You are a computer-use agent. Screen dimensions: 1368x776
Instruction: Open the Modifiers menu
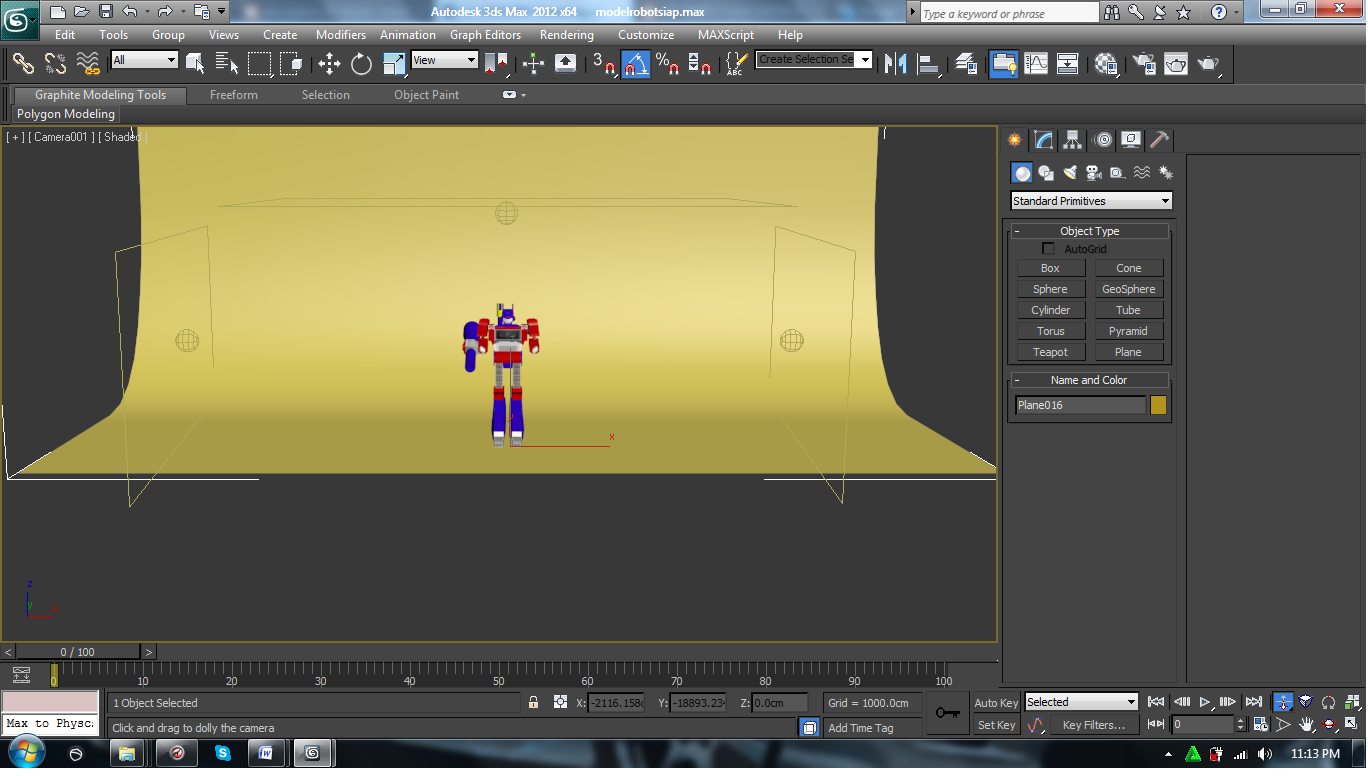tap(340, 35)
